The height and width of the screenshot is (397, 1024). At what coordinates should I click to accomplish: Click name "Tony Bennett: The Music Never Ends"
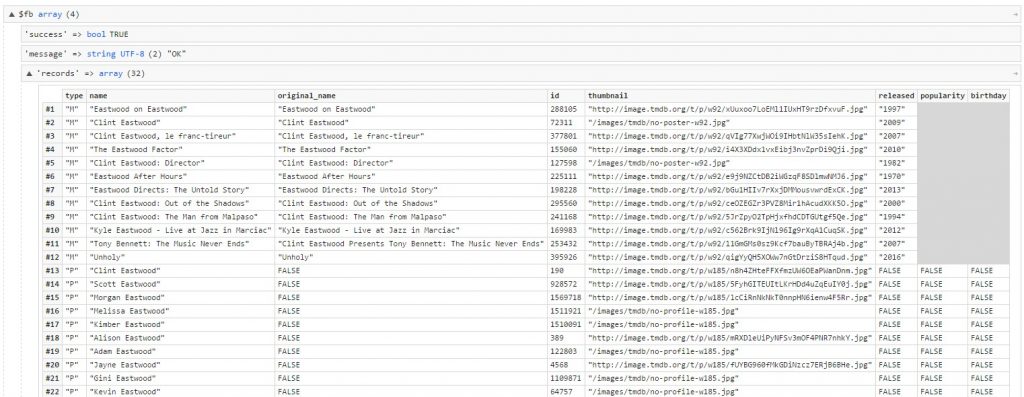pyautogui.click(x=180, y=244)
